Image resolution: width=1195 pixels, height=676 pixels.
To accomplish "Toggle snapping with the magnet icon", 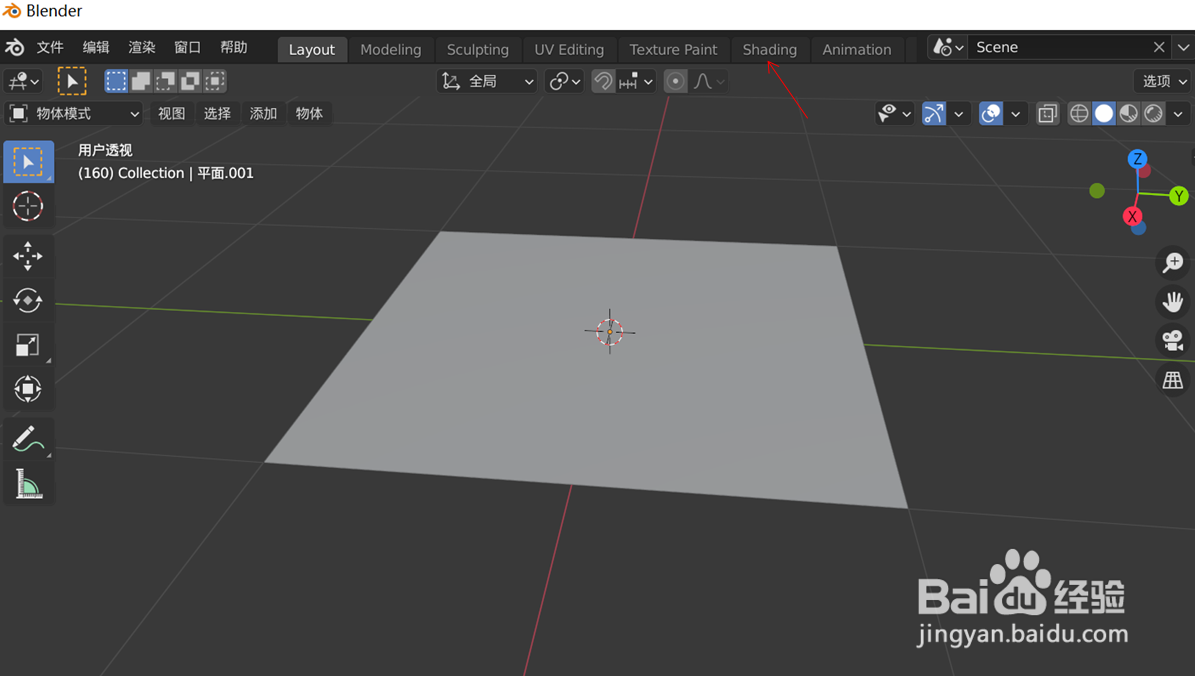I will pyautogui.click(x=603, y=81).
